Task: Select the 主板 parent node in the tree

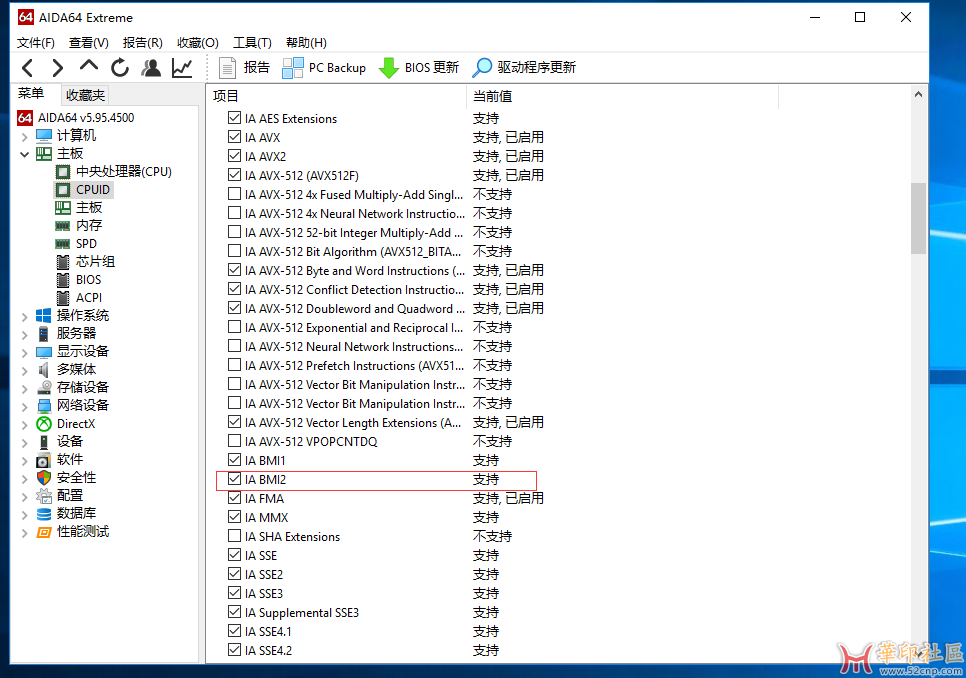Action: coord(60,153)
